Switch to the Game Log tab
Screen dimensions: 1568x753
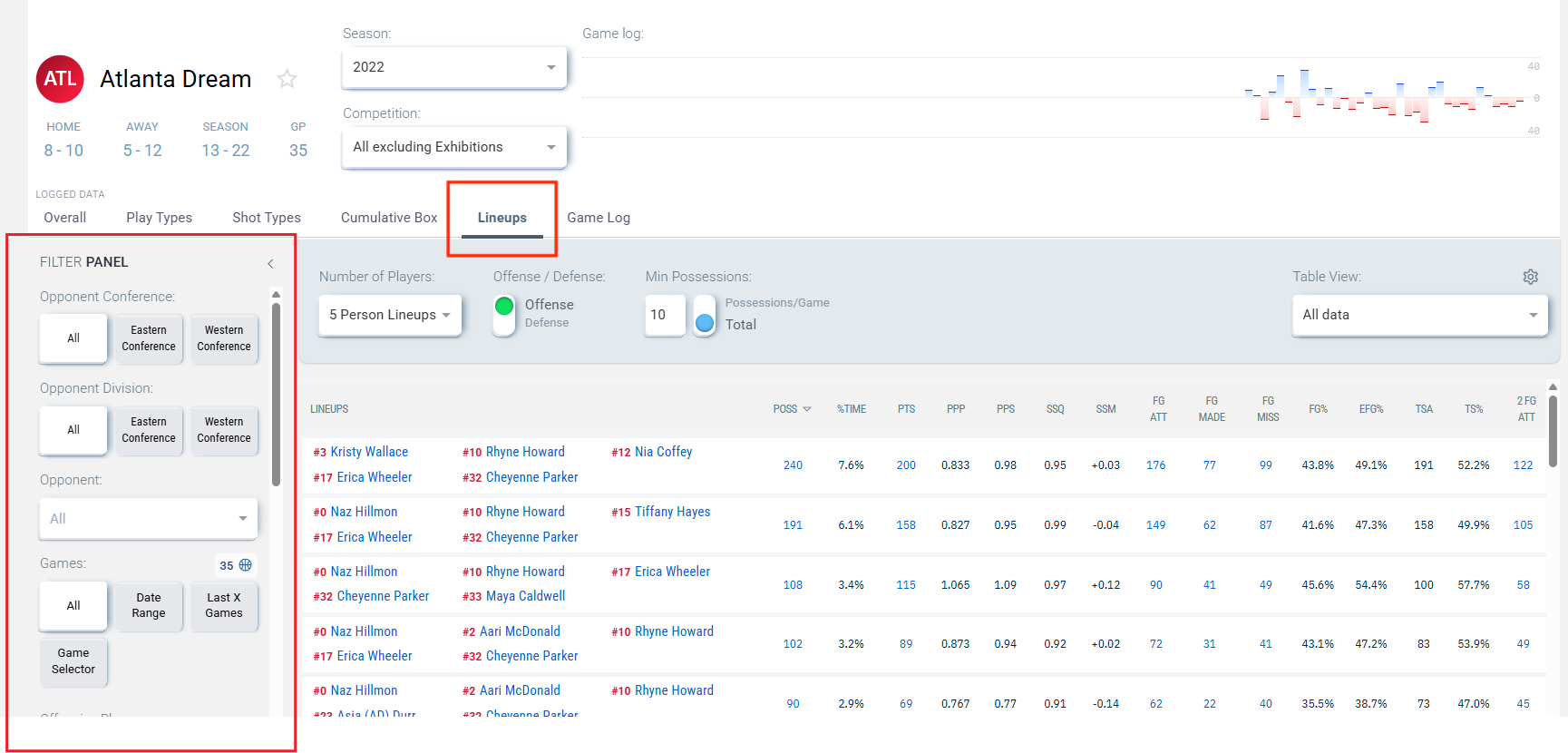point(599,218)
